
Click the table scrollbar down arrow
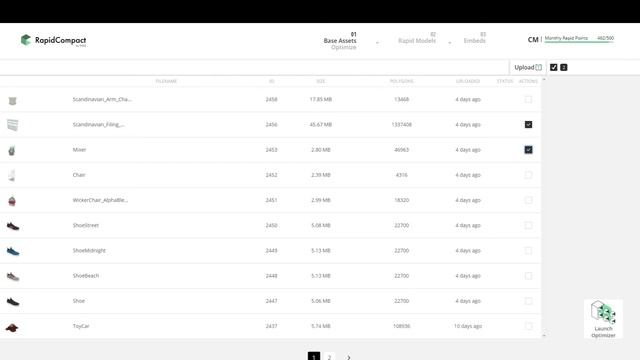[544, 336]
